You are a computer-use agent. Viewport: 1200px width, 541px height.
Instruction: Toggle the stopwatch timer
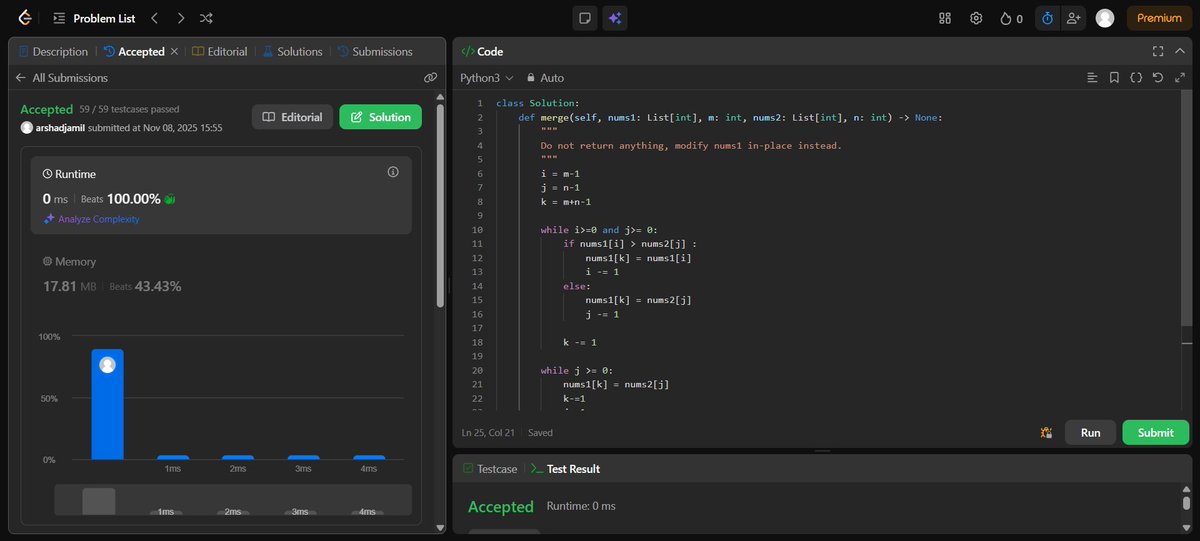(x=1047, y=18)
